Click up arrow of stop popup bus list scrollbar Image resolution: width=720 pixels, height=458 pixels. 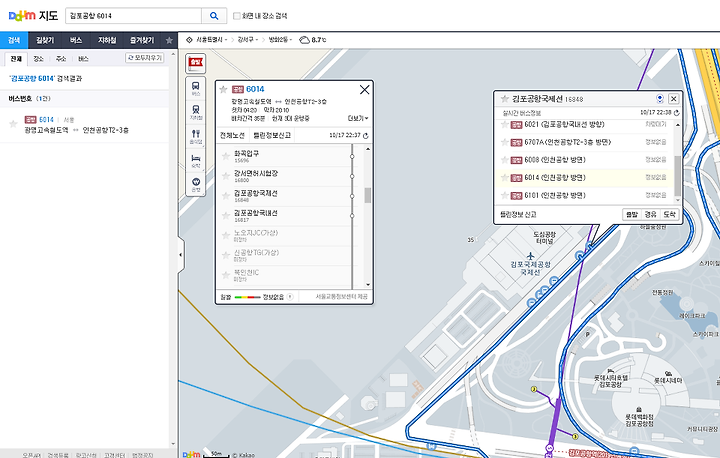677,125
